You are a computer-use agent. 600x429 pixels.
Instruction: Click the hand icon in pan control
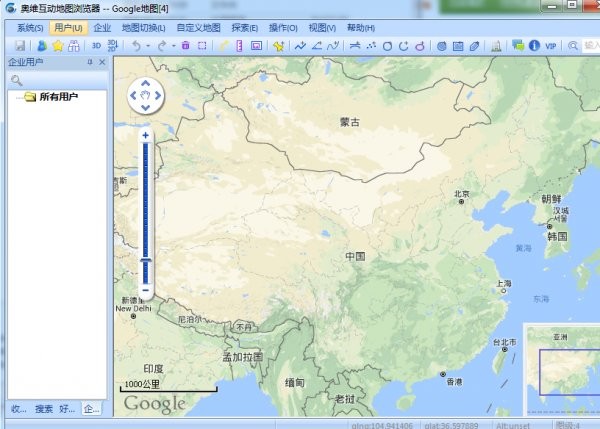(145, 96)
